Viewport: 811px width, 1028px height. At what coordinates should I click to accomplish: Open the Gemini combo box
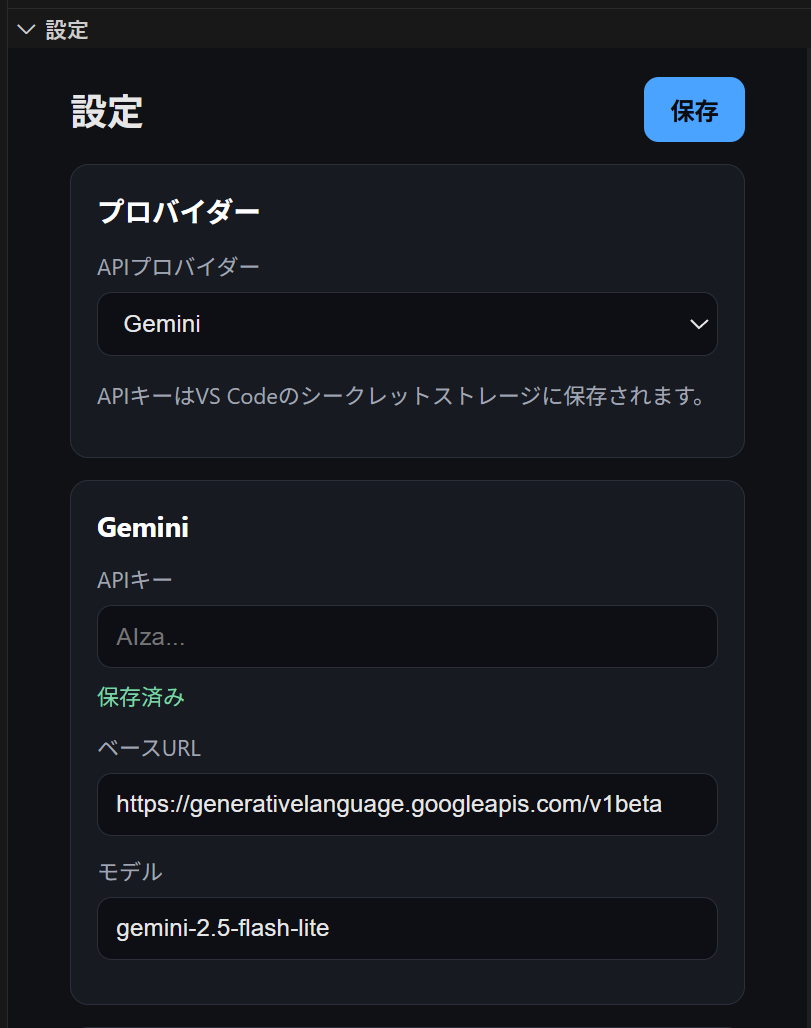(407, 324)
